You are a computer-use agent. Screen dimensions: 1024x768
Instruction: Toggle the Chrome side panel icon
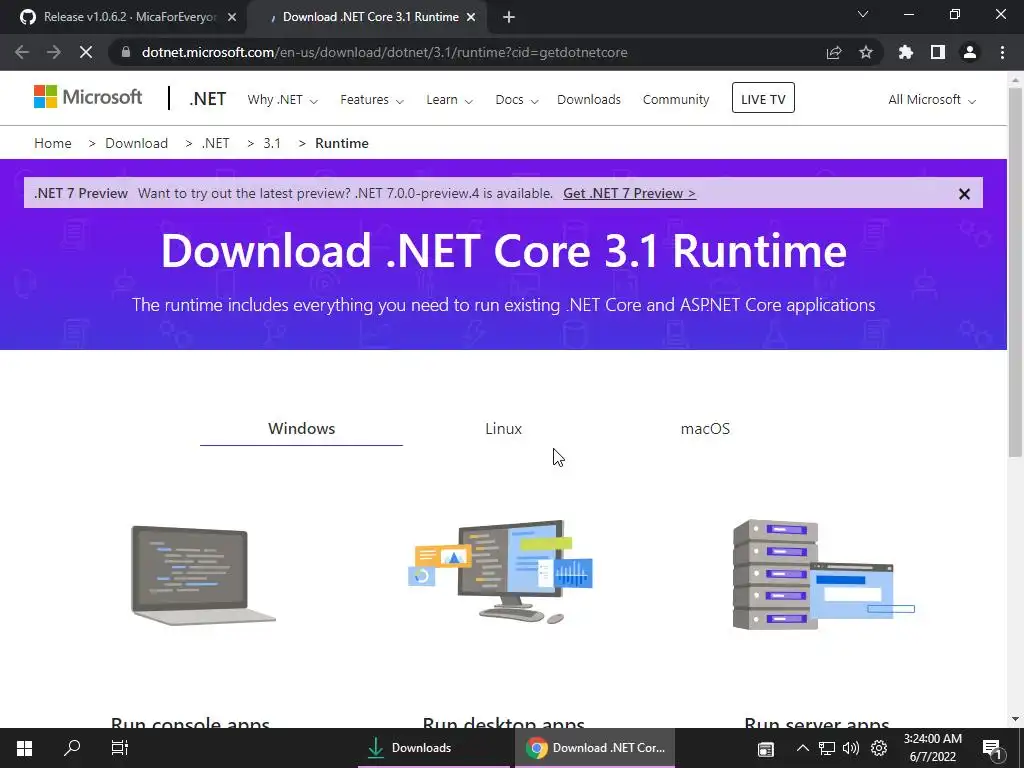pyautogui.click(x=938, y=52)
